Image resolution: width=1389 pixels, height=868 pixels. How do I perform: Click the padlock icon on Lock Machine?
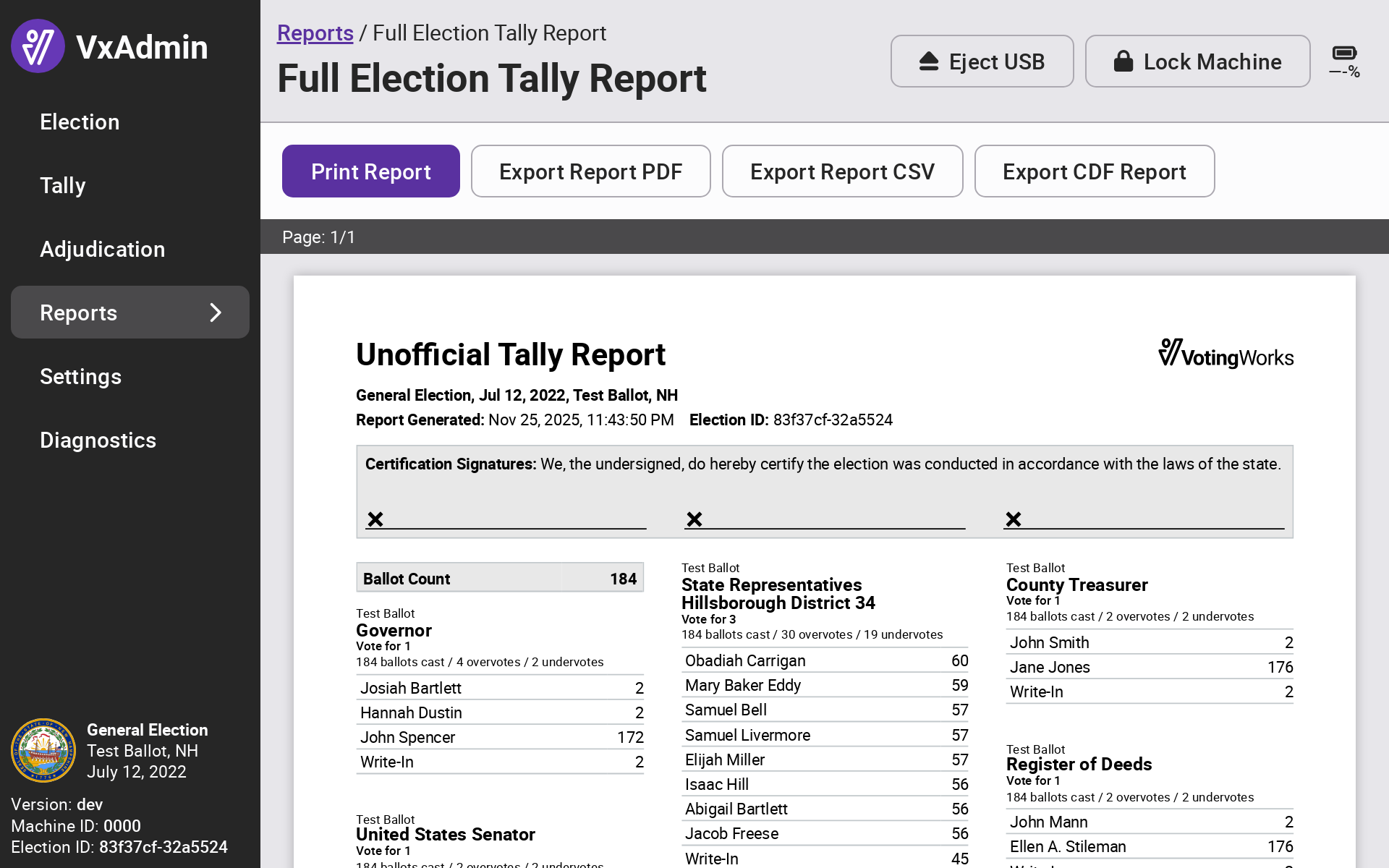tap(1123, 61)
